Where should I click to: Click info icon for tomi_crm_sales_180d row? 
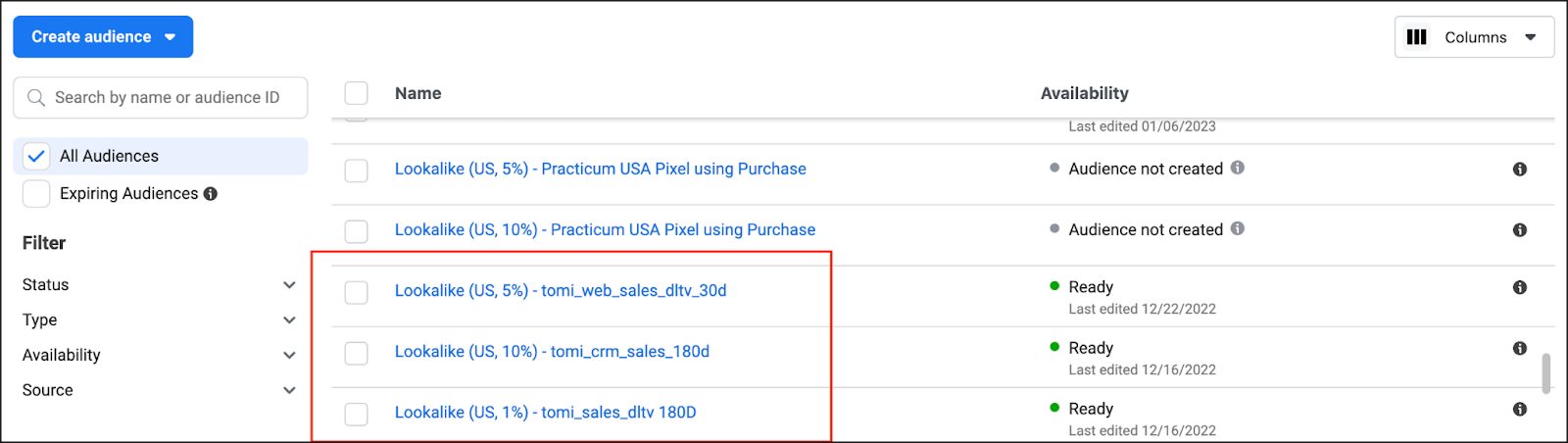point(1520,348)
